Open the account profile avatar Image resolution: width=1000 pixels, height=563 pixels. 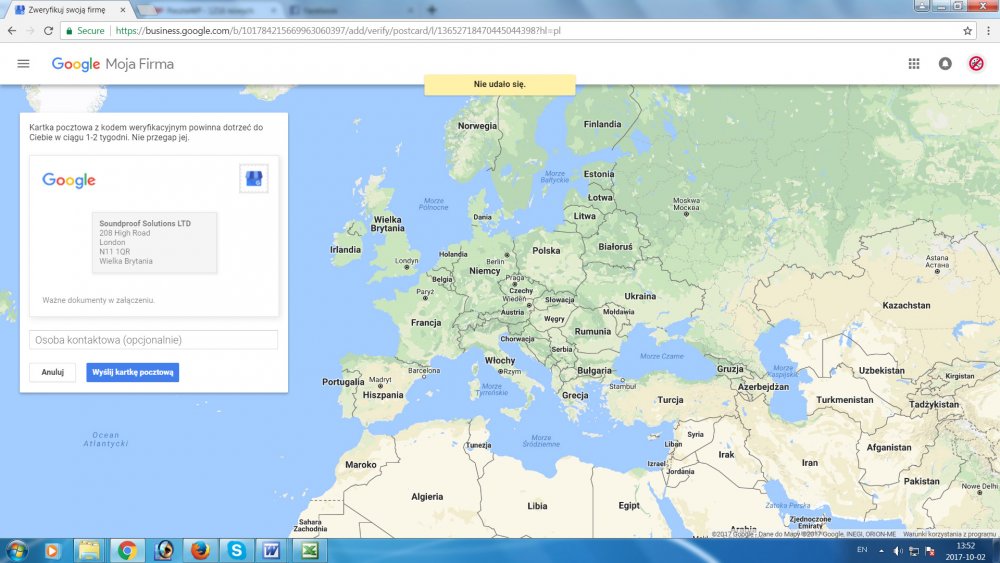pyautogui.click(x=976, y=64)
